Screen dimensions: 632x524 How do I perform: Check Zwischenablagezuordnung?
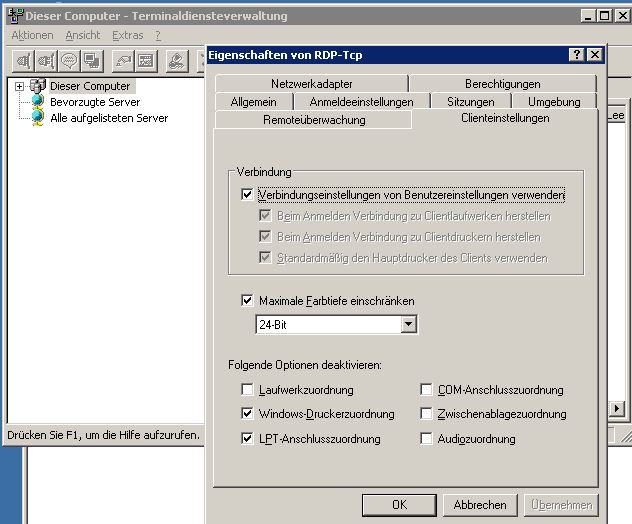(x=426, y=413)
